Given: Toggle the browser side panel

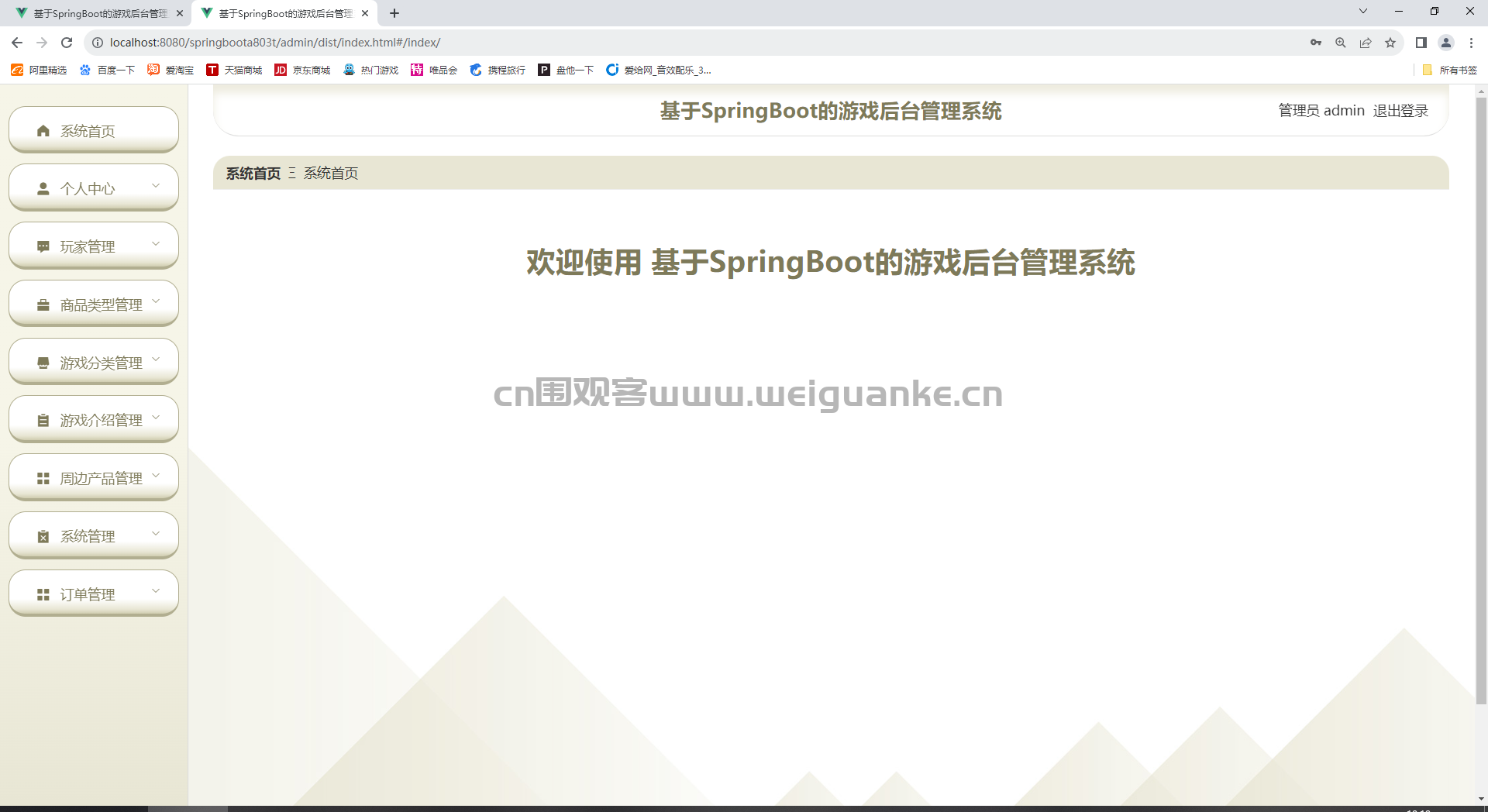Looking at the screenshot, I should pos(1421,43).
